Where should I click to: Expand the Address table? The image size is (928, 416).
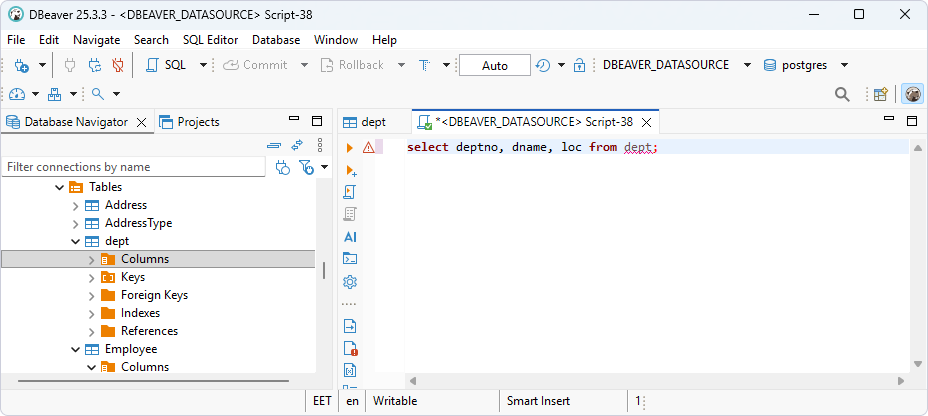pyautogui.click(x=75, y=205)
